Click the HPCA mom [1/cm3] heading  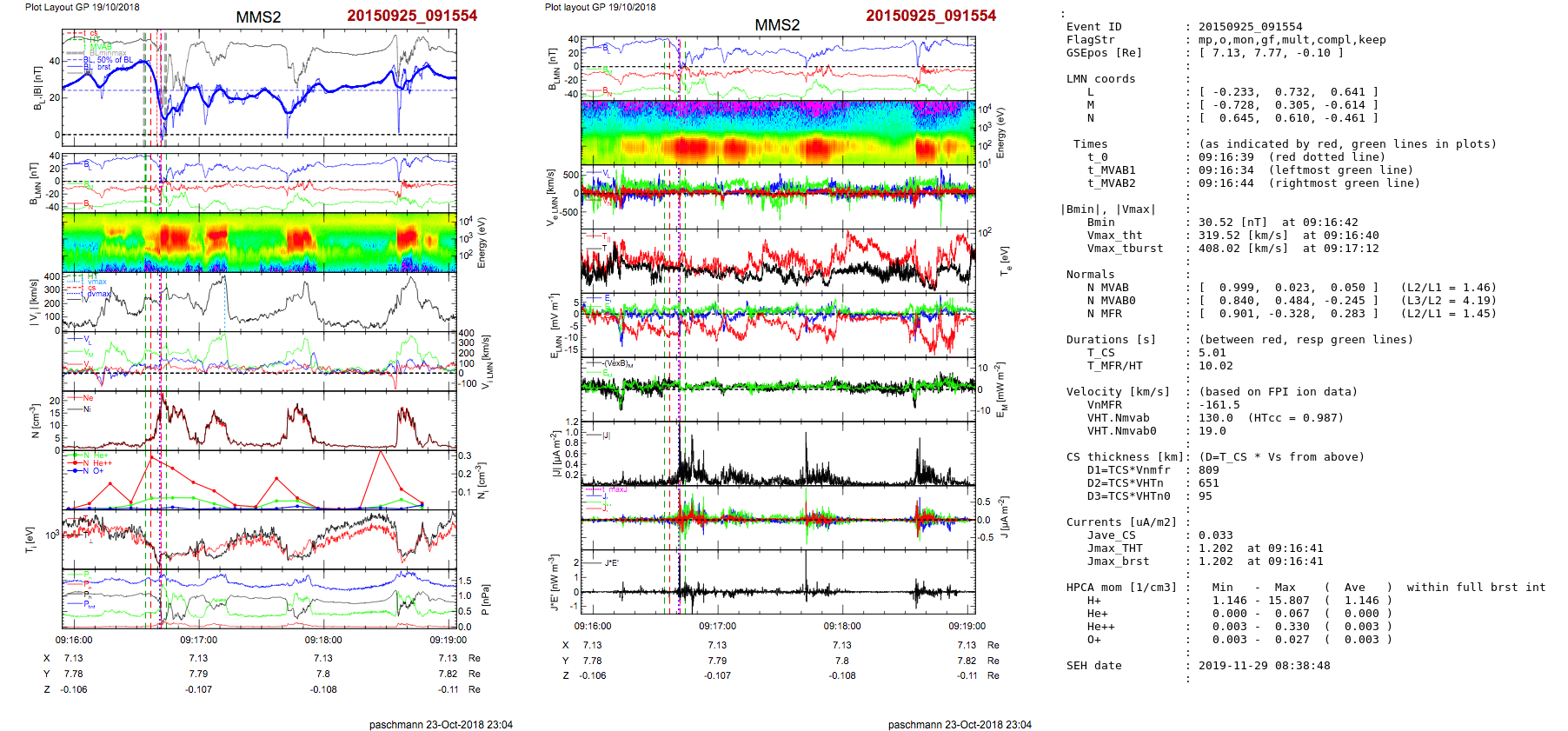tap(1121, 588)
